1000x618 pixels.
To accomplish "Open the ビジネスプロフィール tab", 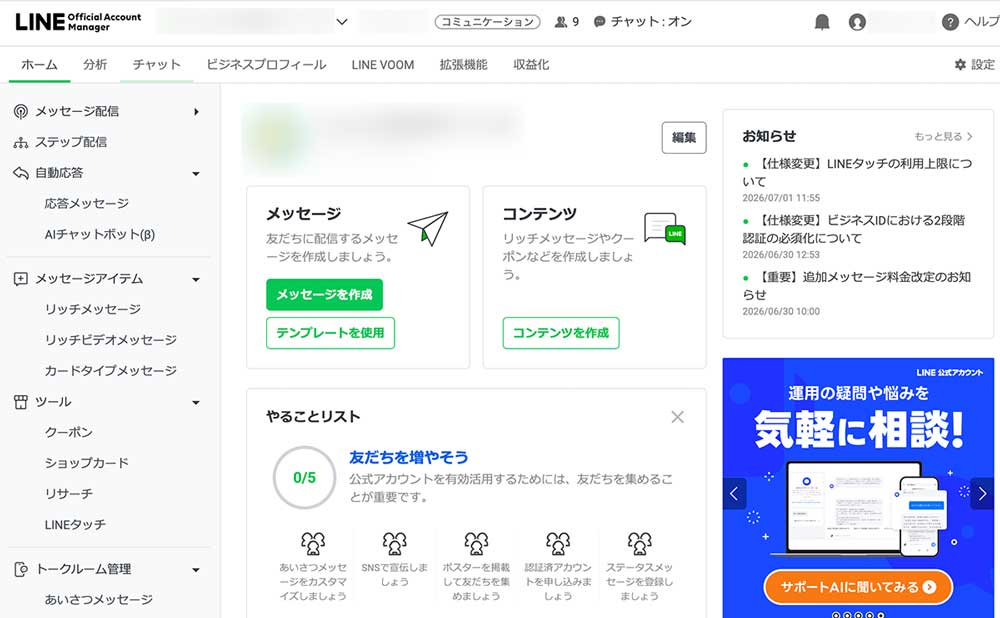I will pyautogui.click(x=266, y=64).
